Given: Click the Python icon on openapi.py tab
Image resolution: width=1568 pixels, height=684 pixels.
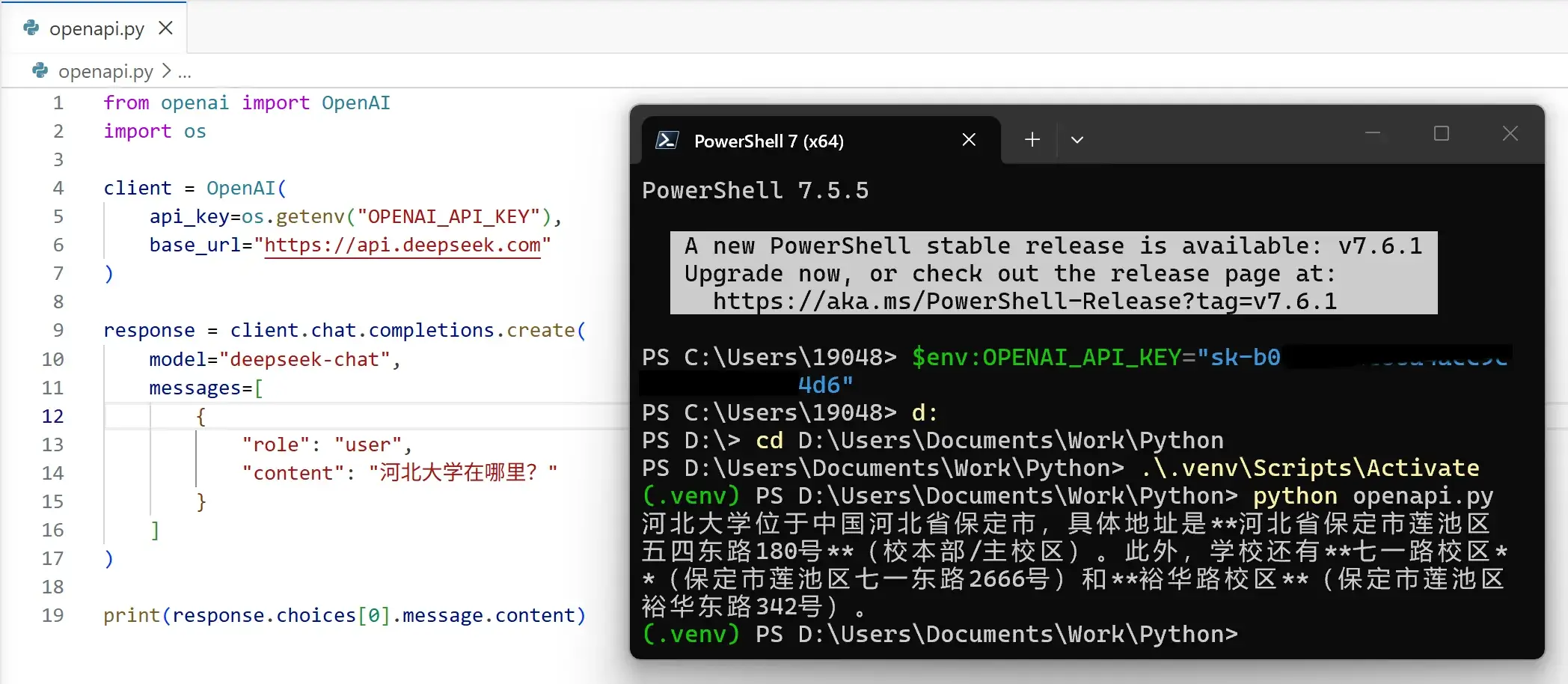Looking at the screenshot, I should pyautogui.click(x=31, y=28).
